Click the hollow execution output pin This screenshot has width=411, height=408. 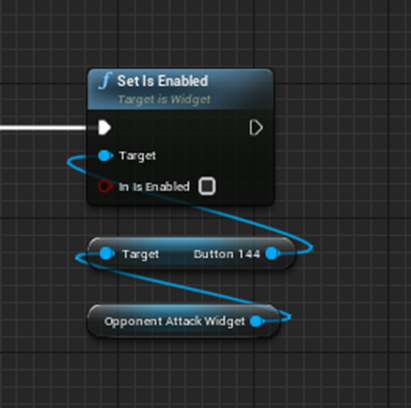(x=256, y=128)
